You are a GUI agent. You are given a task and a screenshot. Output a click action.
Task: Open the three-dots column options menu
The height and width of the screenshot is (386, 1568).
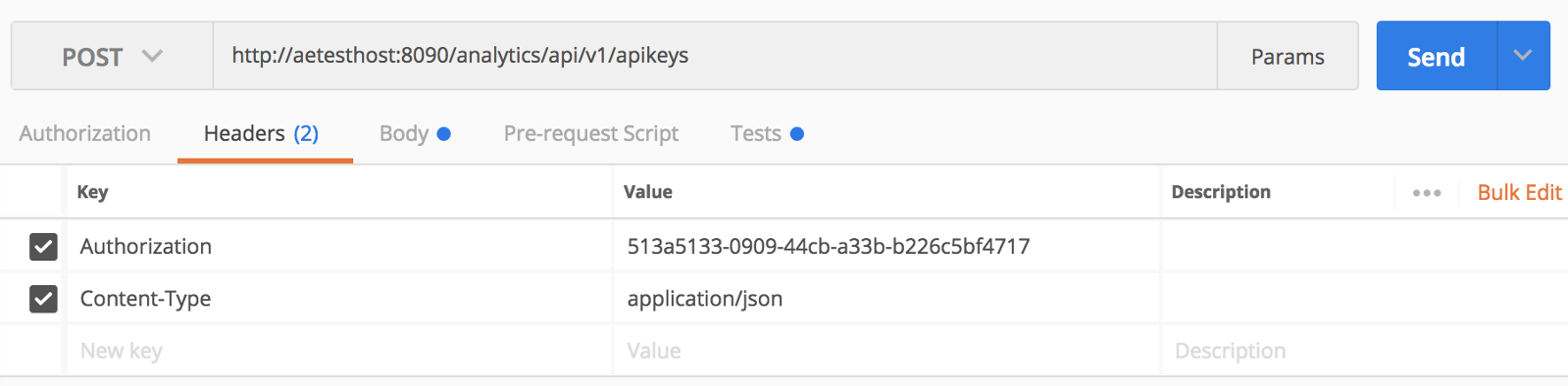[x=1427, y=193]
